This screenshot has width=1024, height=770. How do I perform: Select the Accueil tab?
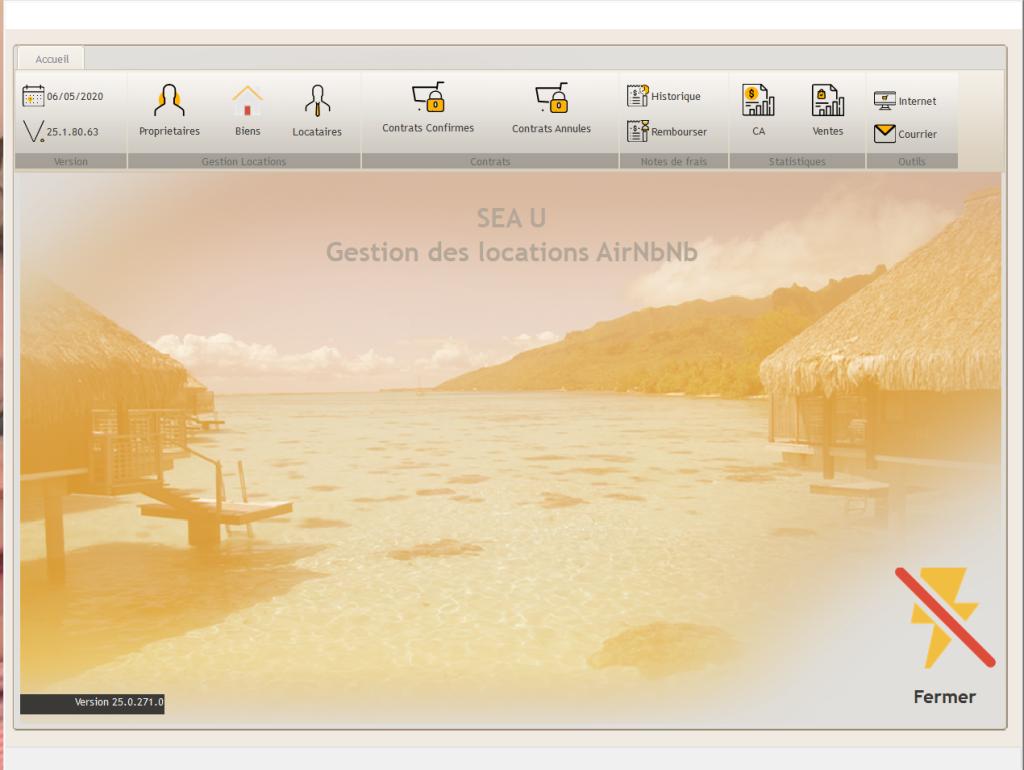[x=52, y=59]
